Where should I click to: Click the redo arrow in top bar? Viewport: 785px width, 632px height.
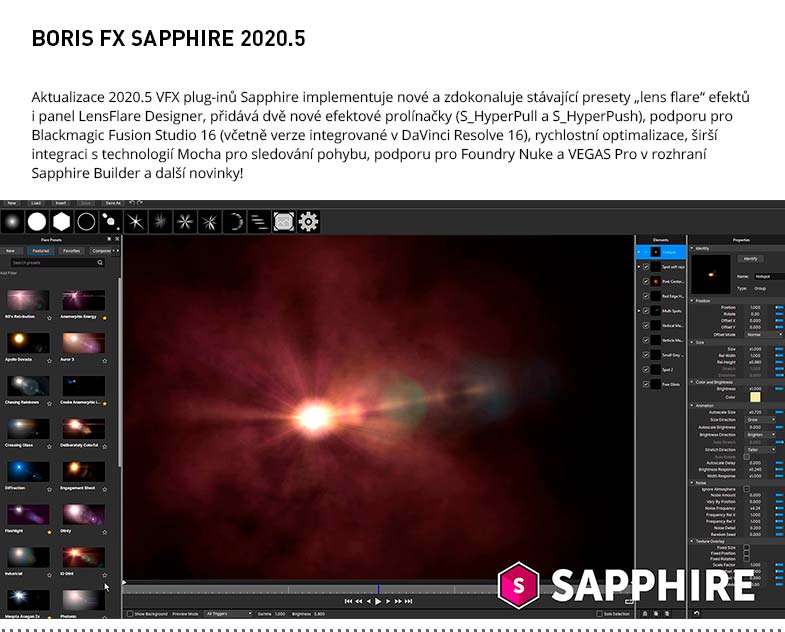[140, 203]
